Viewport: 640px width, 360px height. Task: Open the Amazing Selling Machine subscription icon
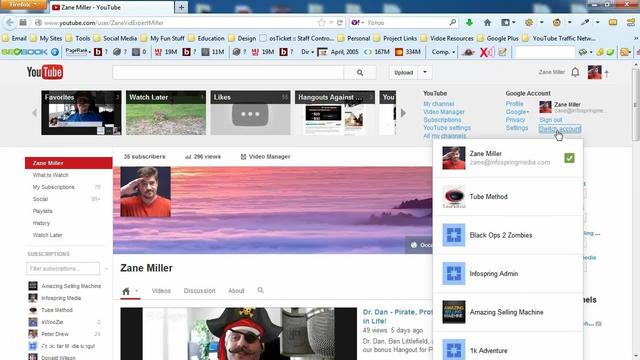pos(33,286)
